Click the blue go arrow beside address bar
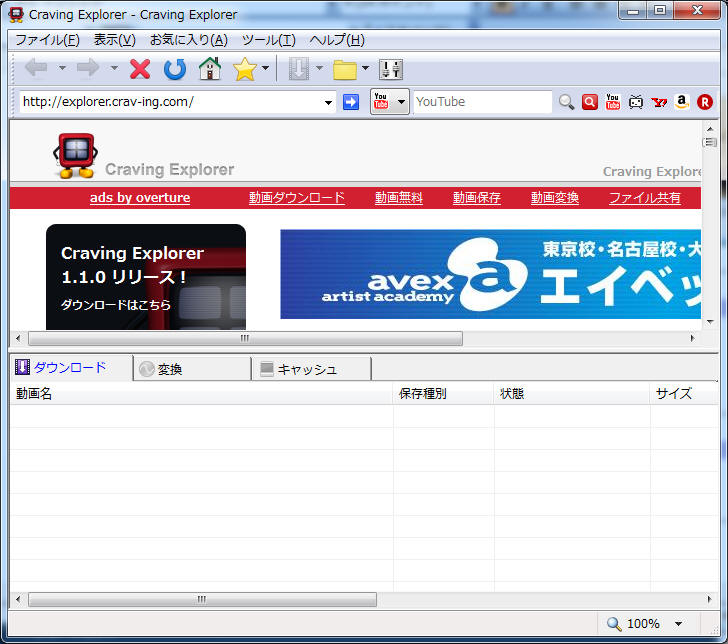This screenshot has height=644, width=728. click(x=351, y=102)
